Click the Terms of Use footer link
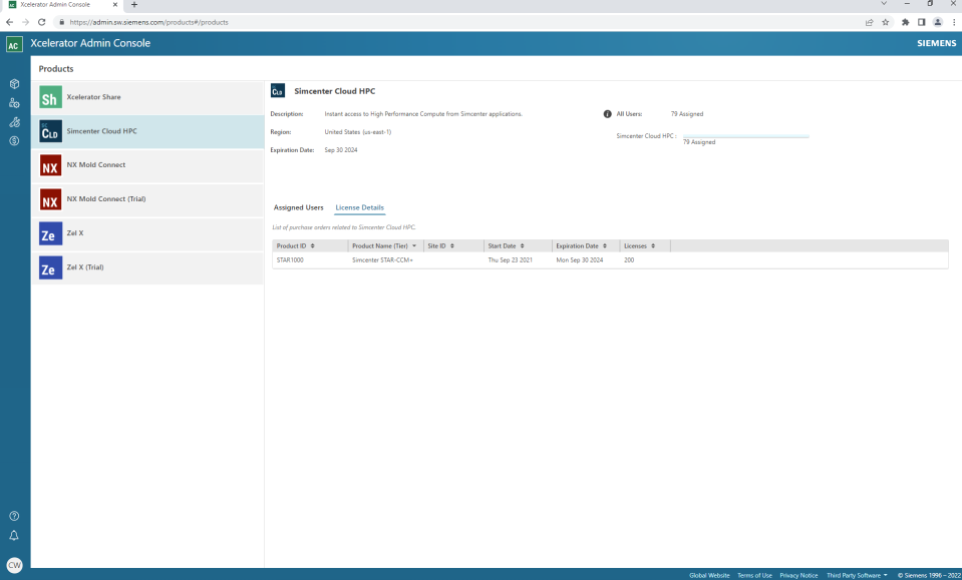This screenshot has width=962, height=580. point(755,575)
